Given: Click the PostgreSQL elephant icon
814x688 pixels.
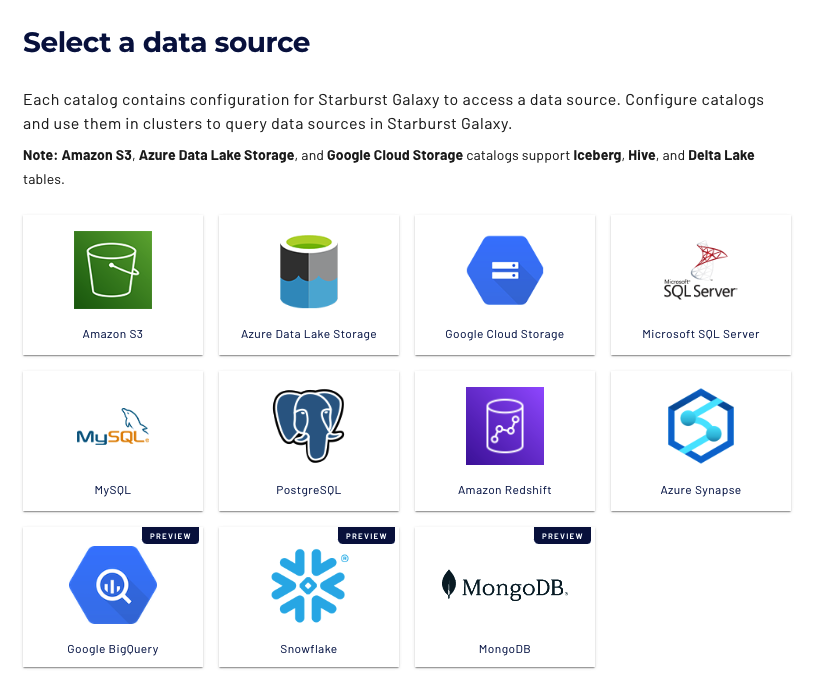Looking at the screenshot, I should (x=309, y=426).
